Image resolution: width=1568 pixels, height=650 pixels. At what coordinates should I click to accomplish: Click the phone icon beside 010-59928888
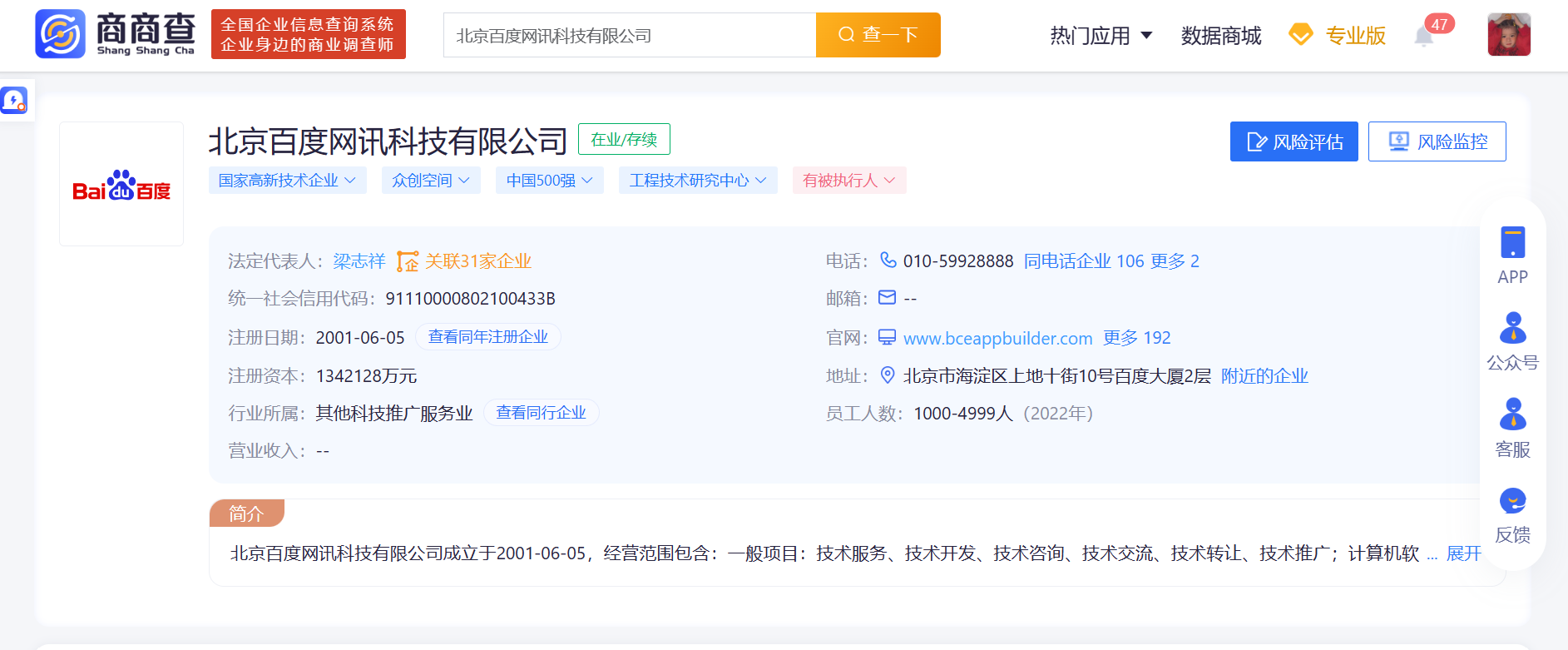coord(888,260)
